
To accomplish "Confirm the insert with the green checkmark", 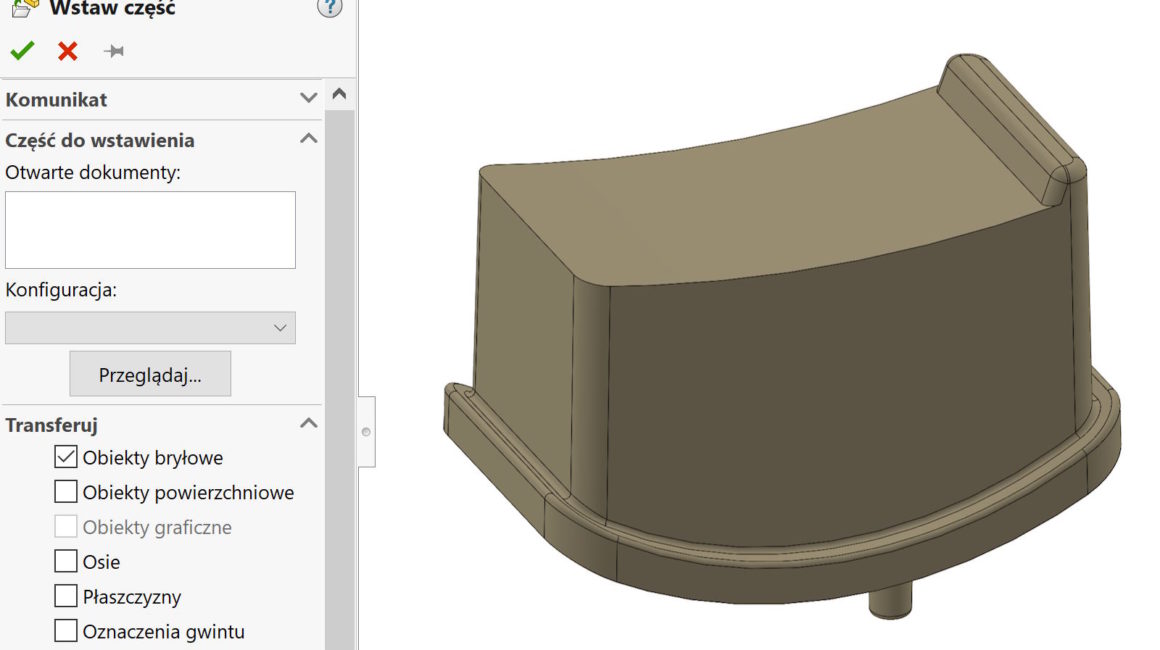I will pos(22,51).
